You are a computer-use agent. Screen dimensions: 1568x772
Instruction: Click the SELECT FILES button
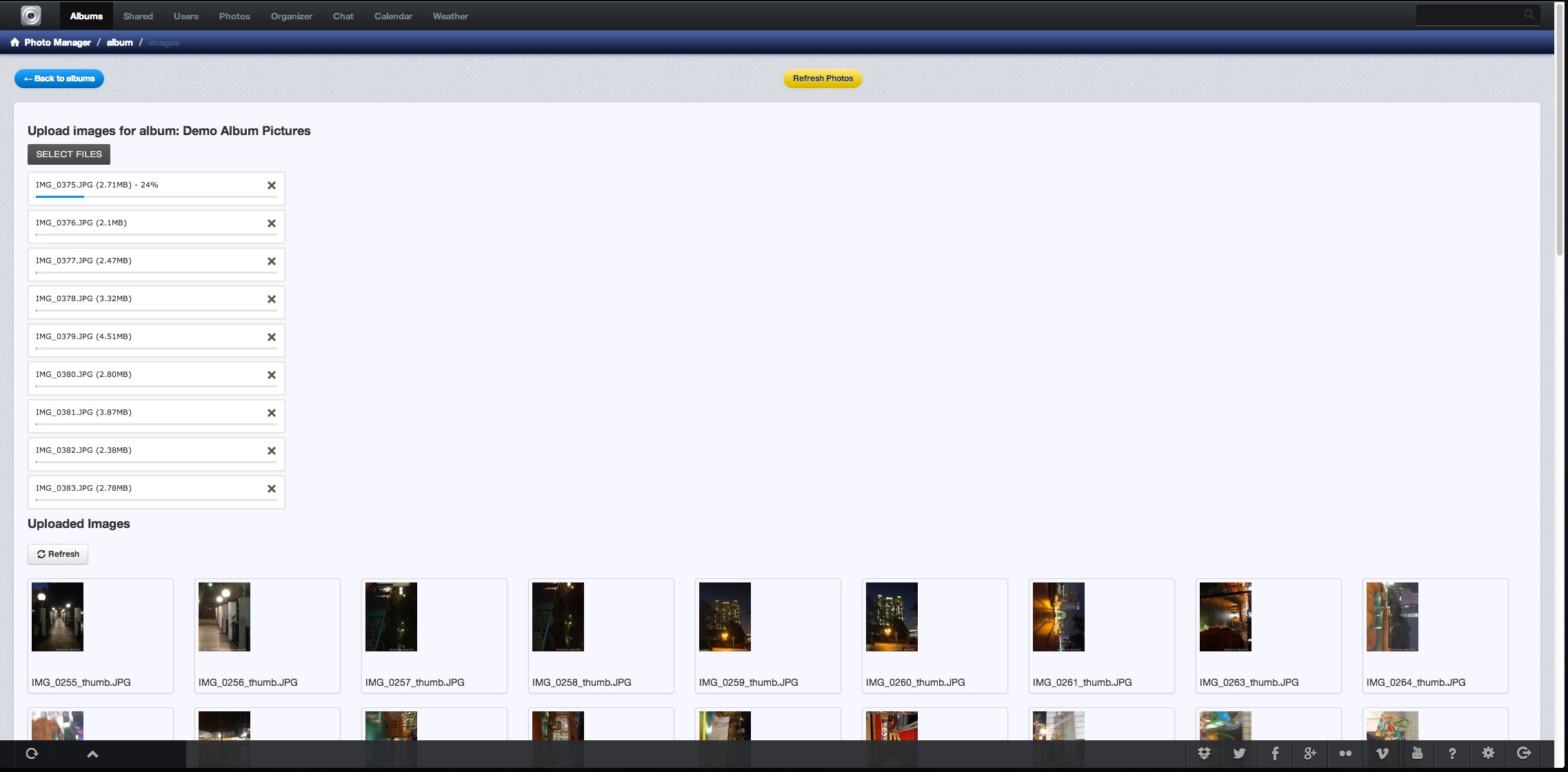tap(69, 154)
